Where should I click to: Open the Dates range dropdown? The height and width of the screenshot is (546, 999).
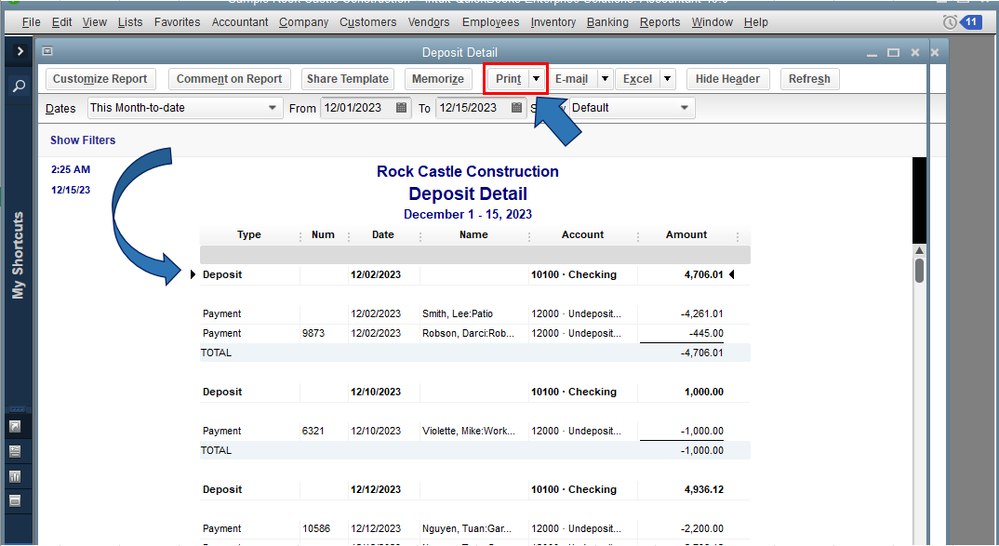click(x=272, y=108)
